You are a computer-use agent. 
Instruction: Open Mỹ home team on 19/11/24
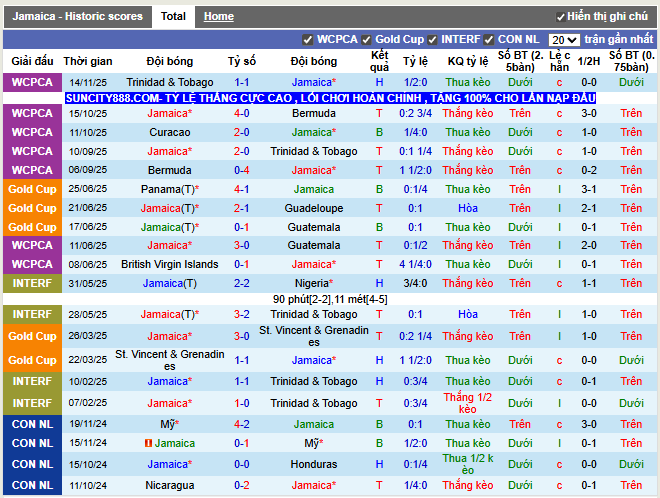coord(170,424)
